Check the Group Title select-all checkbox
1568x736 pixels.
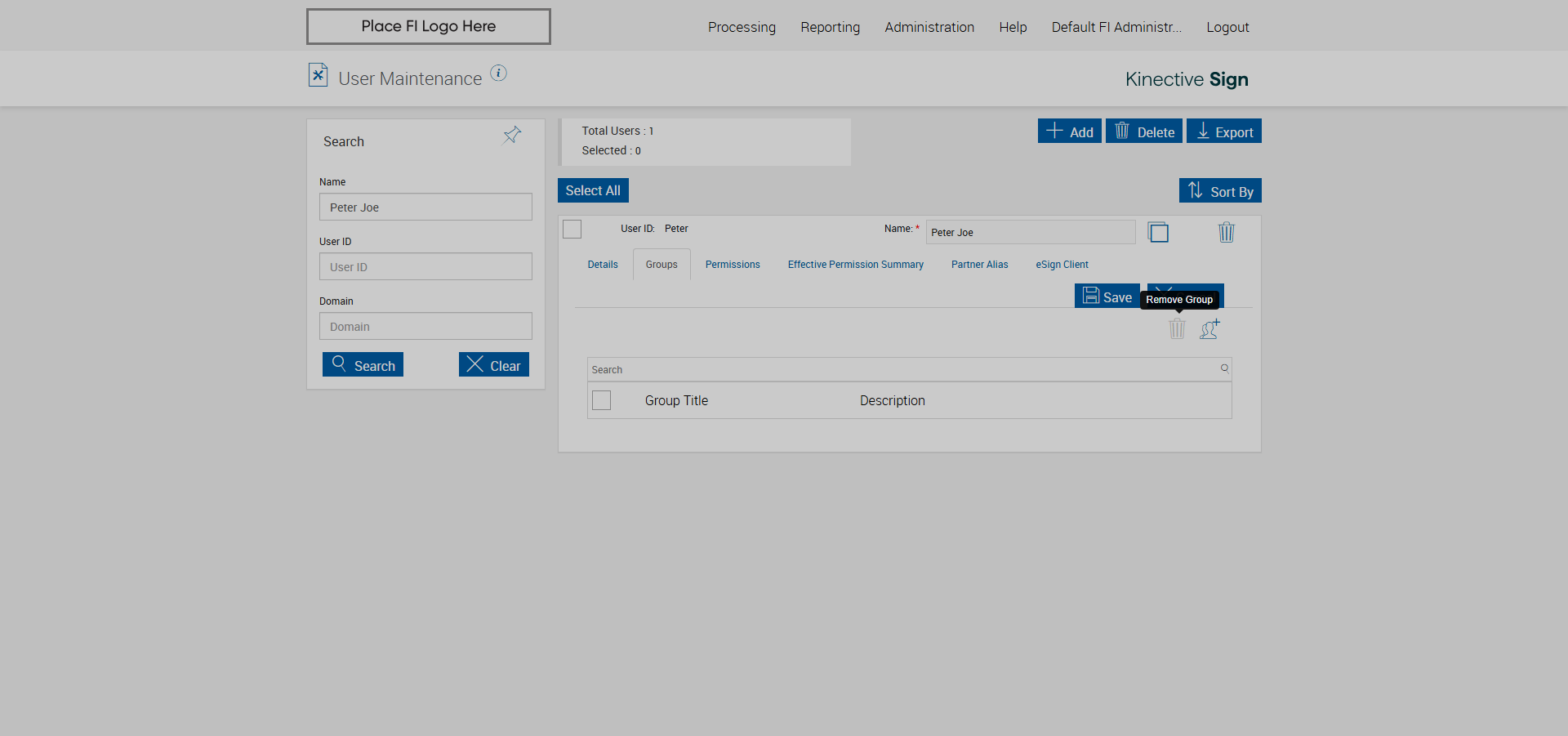pyautogui.click(x=602, y=400)
